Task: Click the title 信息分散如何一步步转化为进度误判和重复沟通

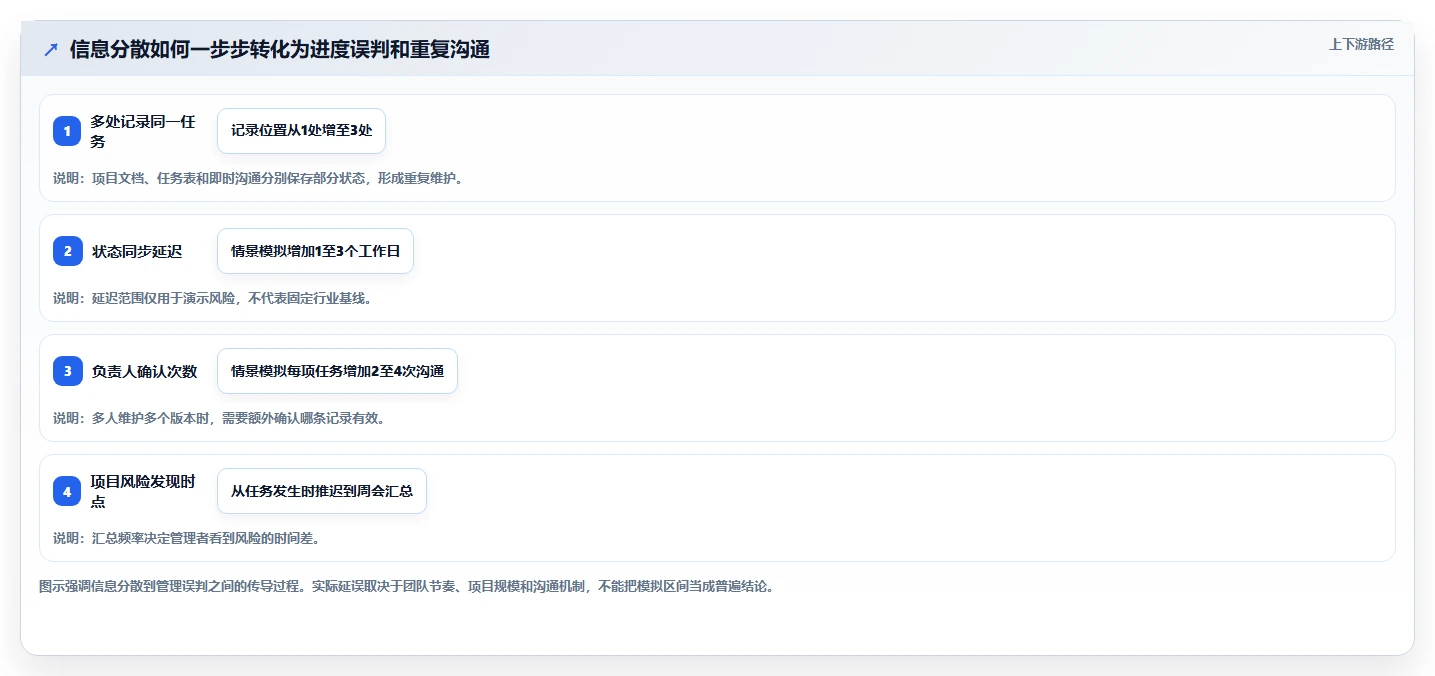Action: click(x=280, y=50)
